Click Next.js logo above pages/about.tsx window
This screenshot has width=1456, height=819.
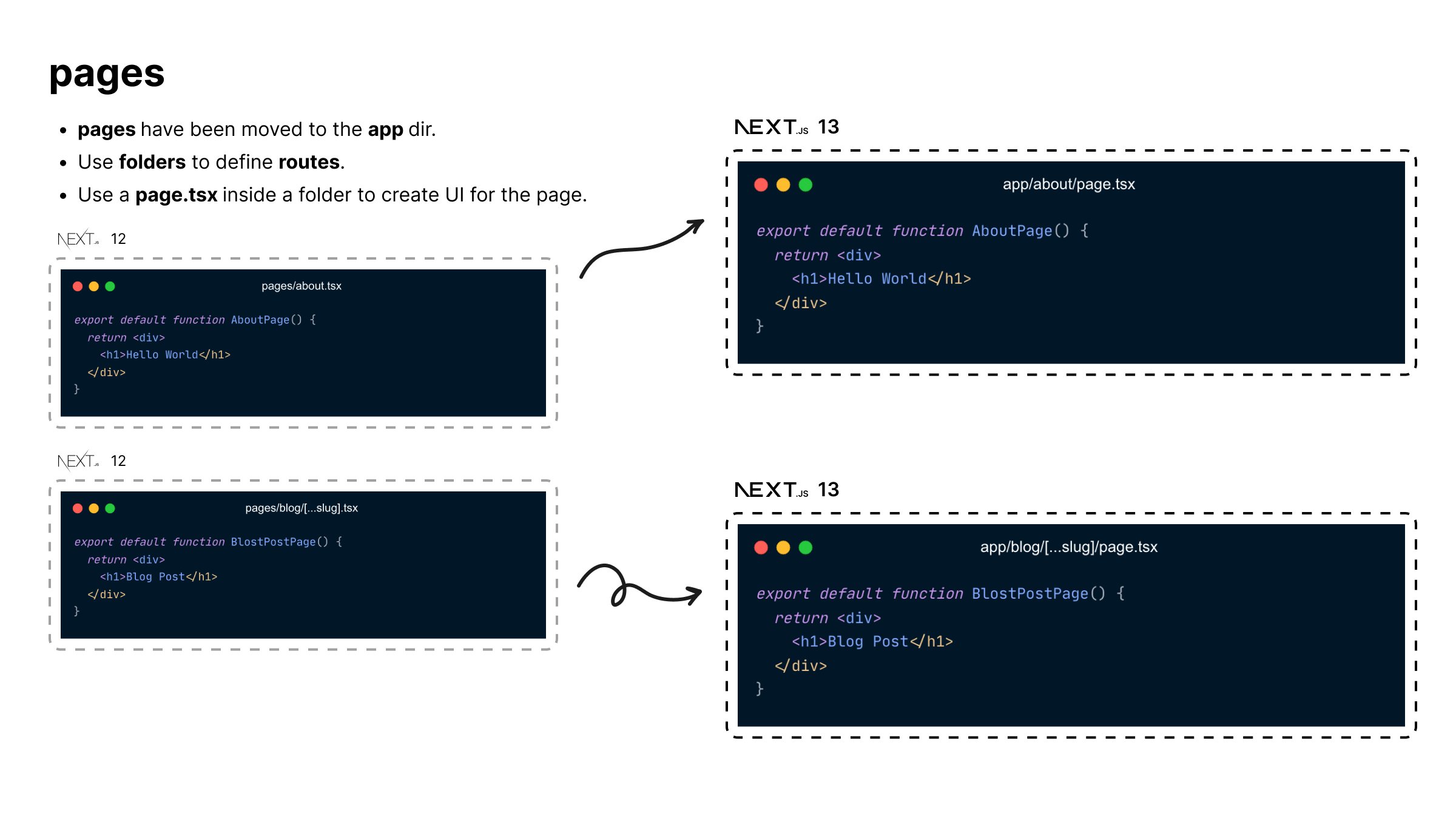point(78,239)
